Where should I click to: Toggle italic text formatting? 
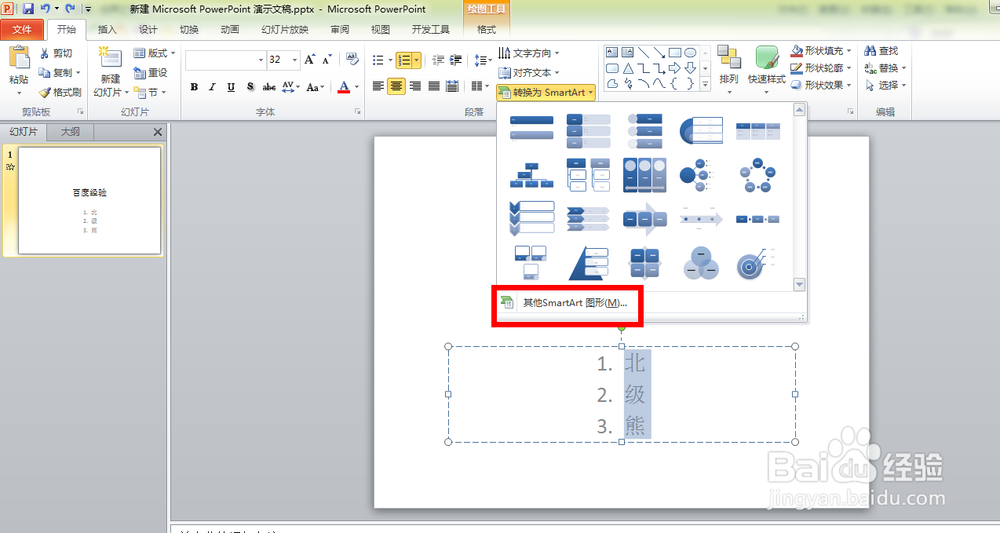212,87
